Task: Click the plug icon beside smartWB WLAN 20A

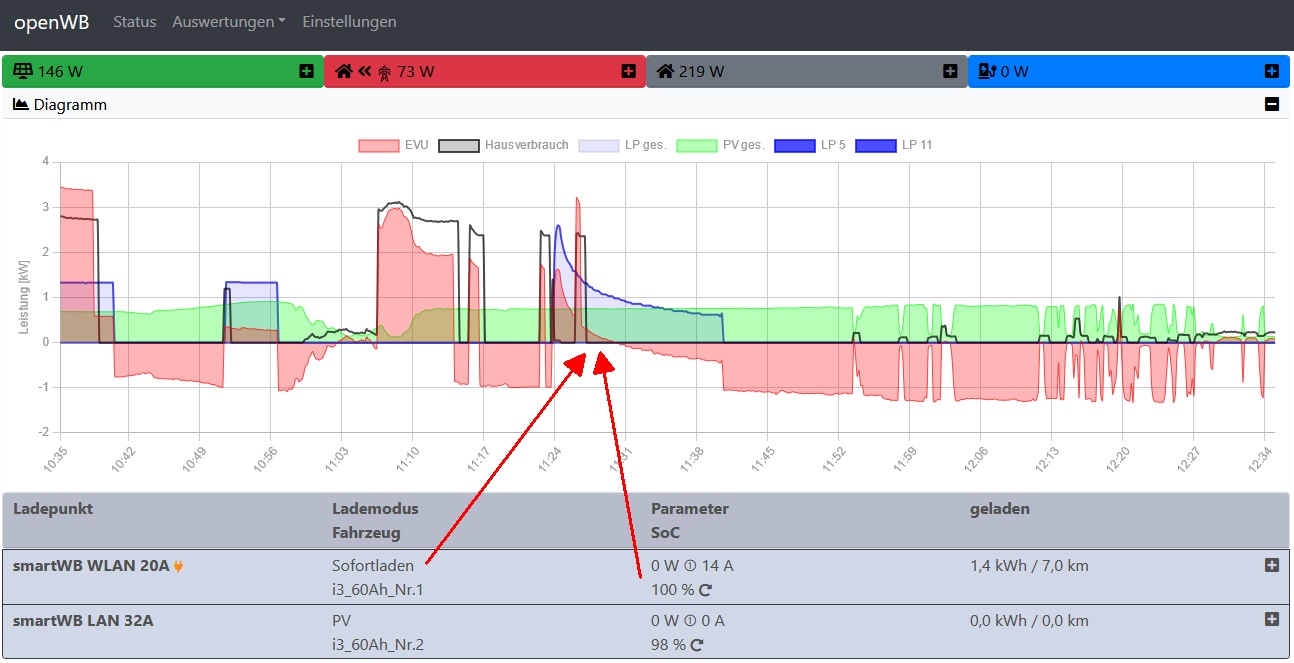Action: [179, 566]
